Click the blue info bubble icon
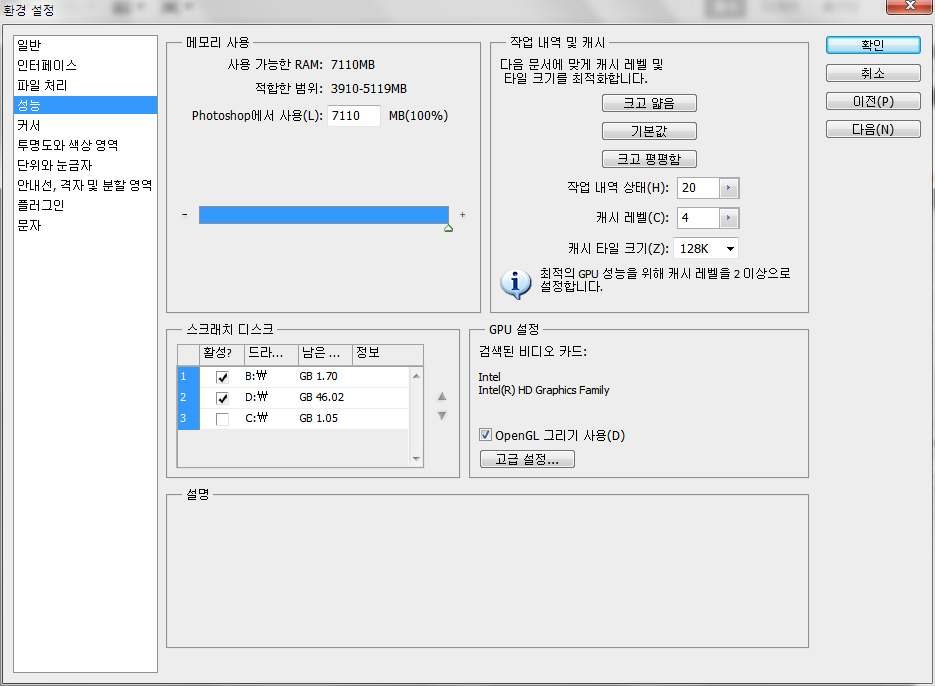Image resolution: width=935 pixels, height=686 pixels. click(516, 283)
